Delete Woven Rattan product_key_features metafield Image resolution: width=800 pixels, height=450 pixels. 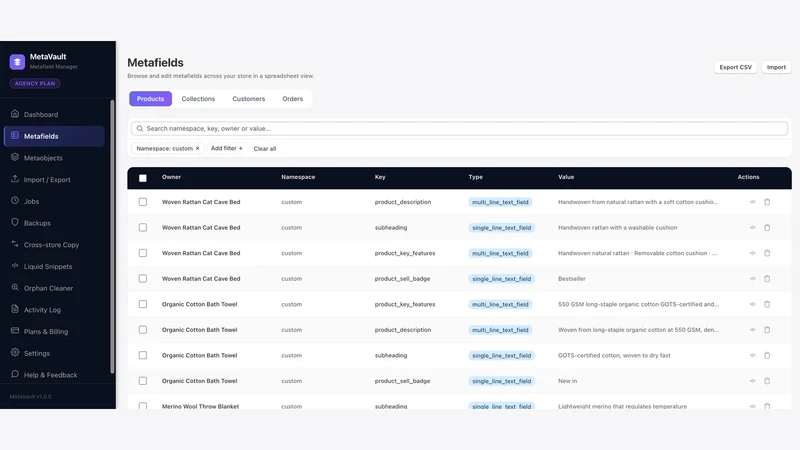click(x=767, y=253)
